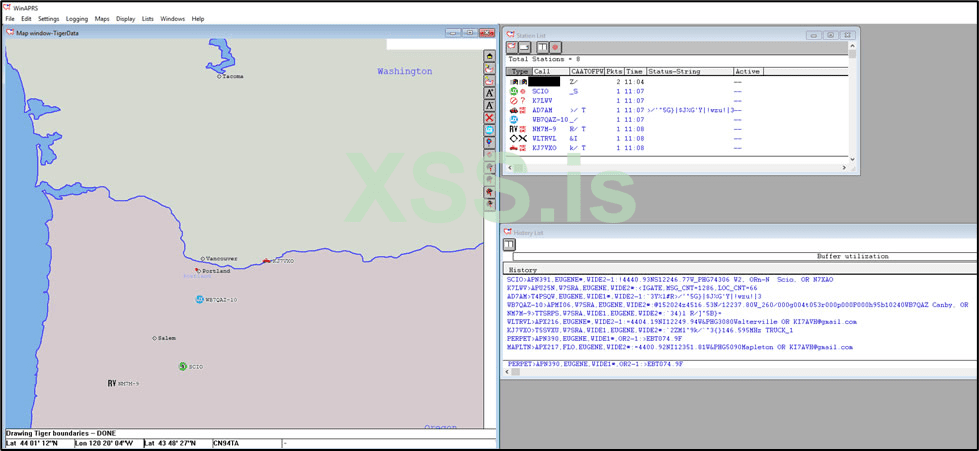979x451 pixels.
Task: Click the CAATOFPW column header
Action: point(588,72)
